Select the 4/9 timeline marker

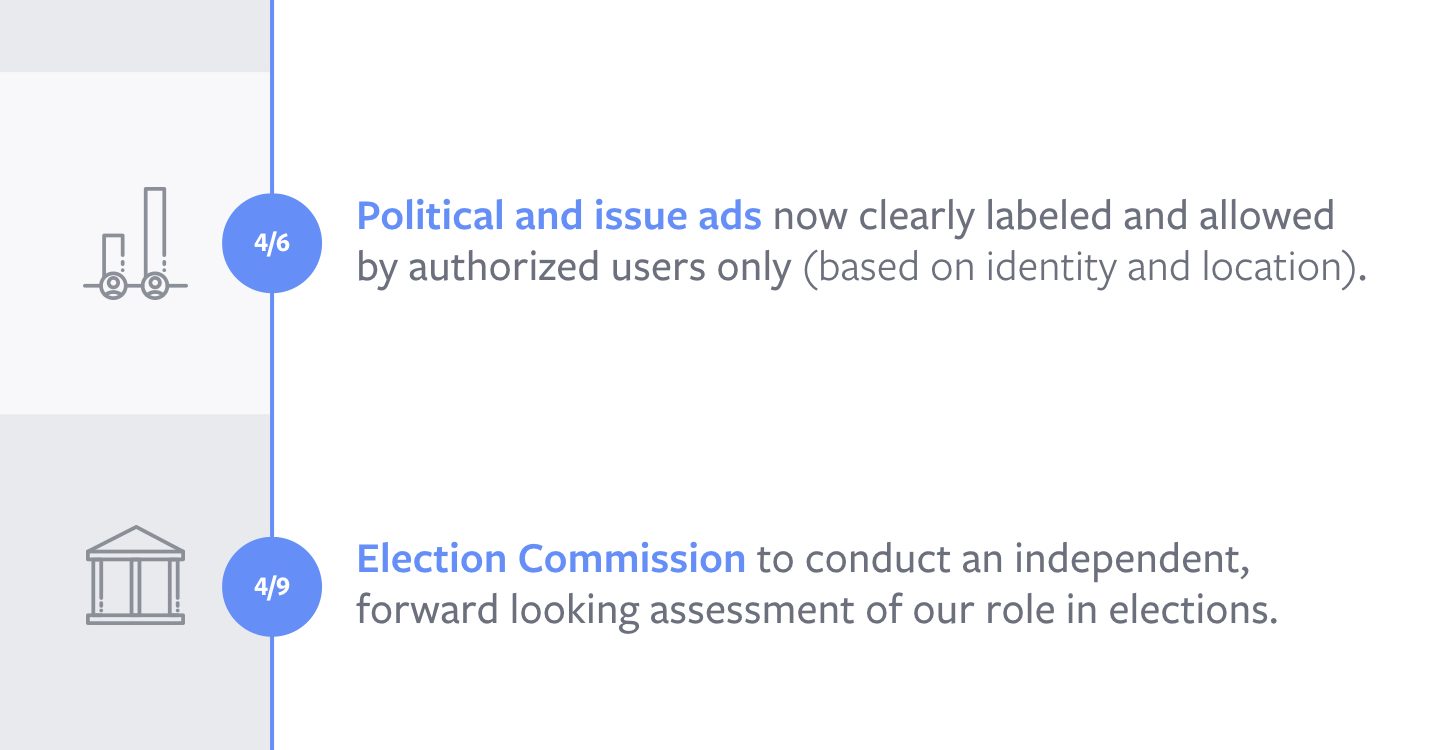(x=271, y=586)
